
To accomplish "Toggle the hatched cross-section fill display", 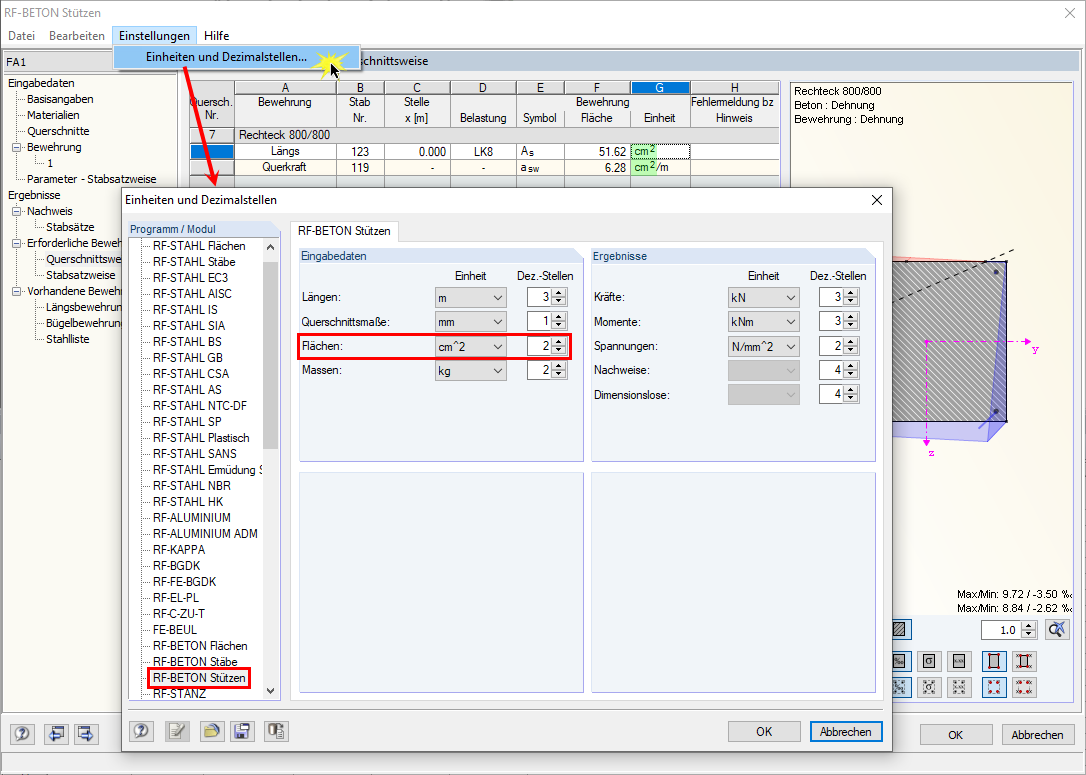I will (x=899, y=629).
